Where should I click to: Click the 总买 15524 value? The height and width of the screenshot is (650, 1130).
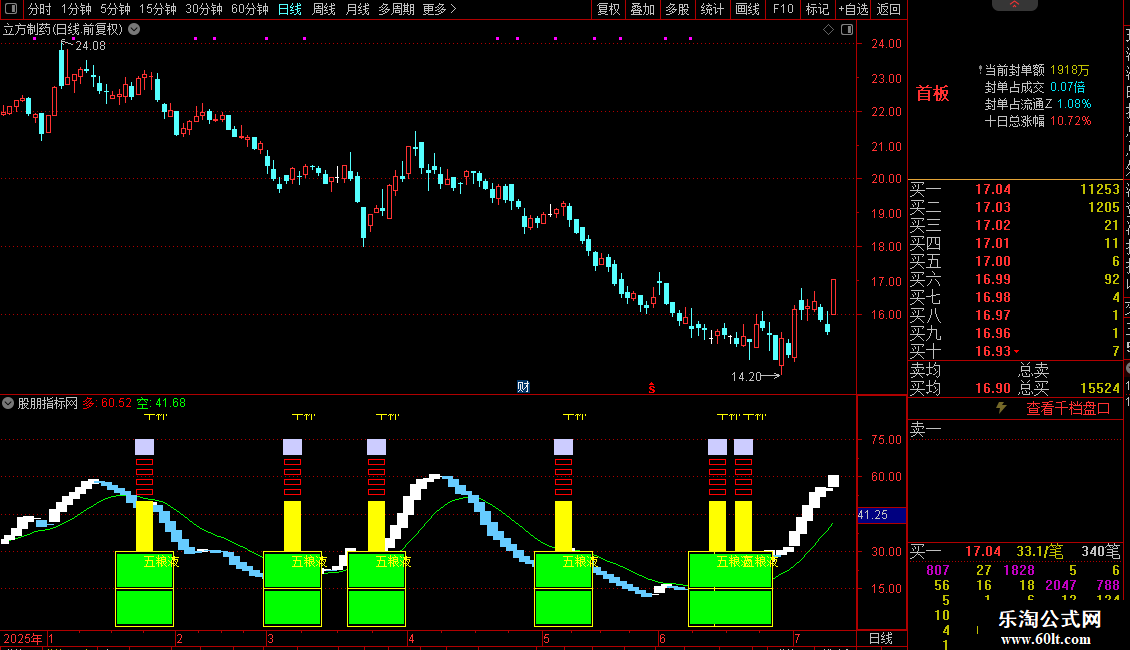point(1100,388)
